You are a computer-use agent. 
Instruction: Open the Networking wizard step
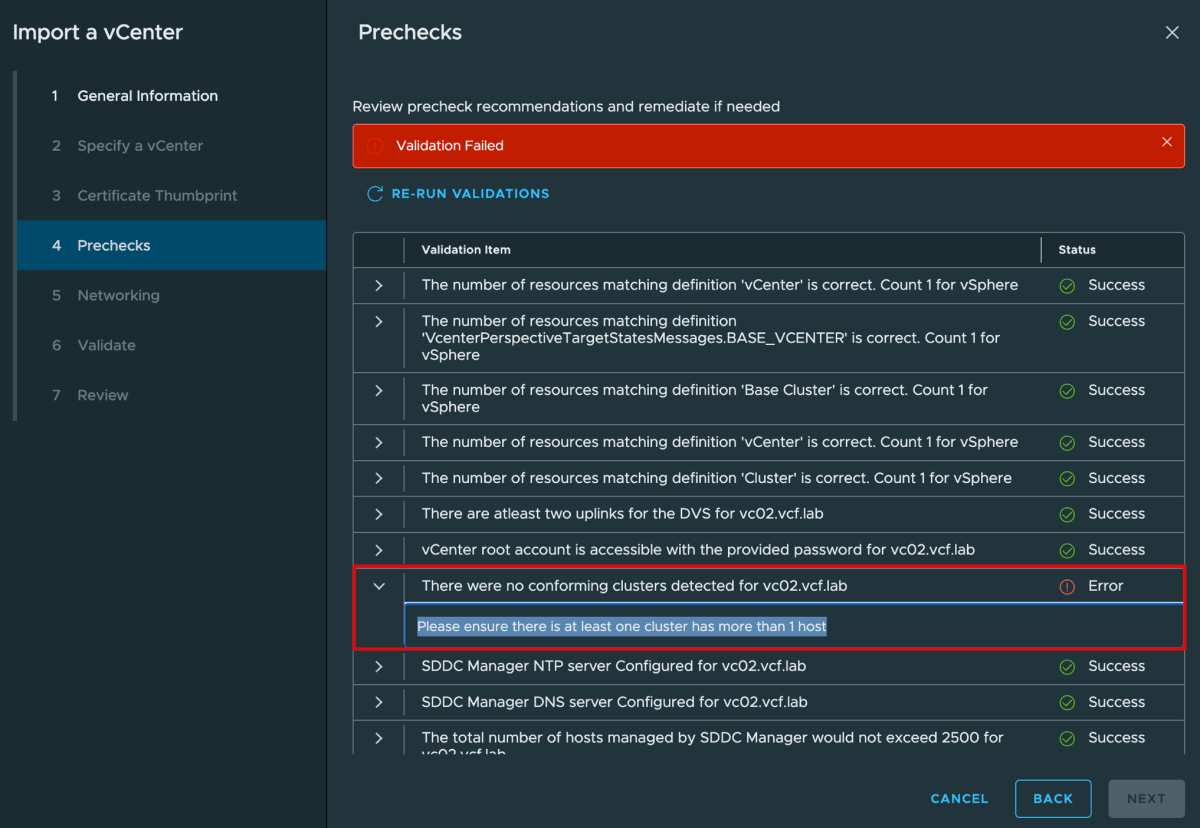coord(118,296)
